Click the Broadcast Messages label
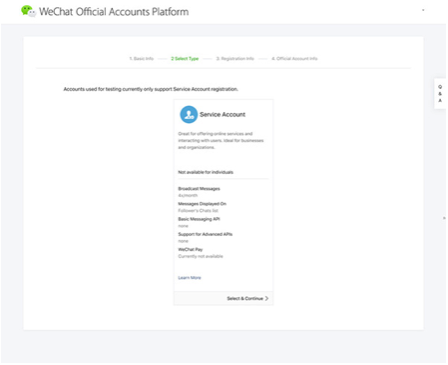 [199, 189]
